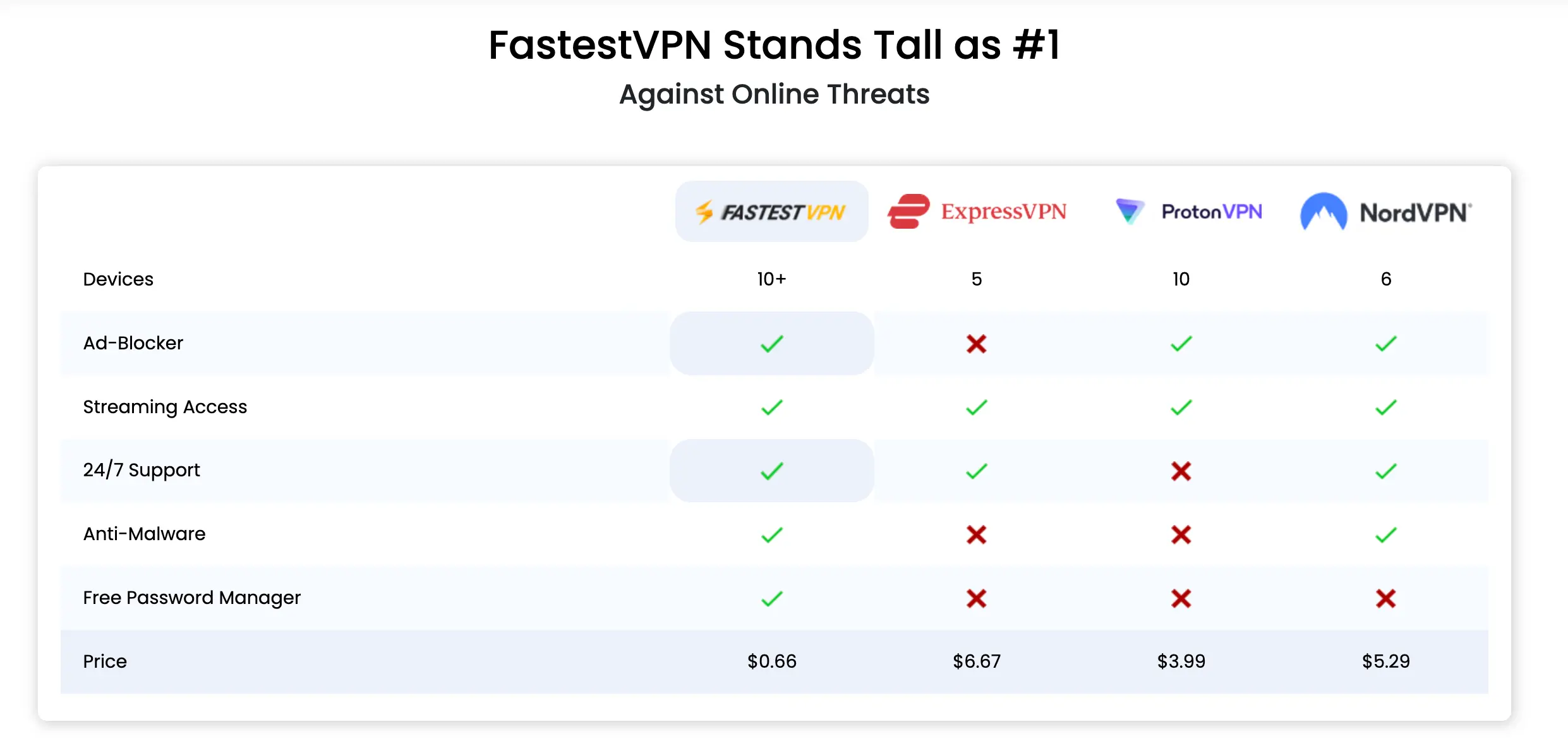The image size is (1568, 748).
Task: Click the "FastestVPN Stands Tall as #1" heading
Action: click(774, 45)
